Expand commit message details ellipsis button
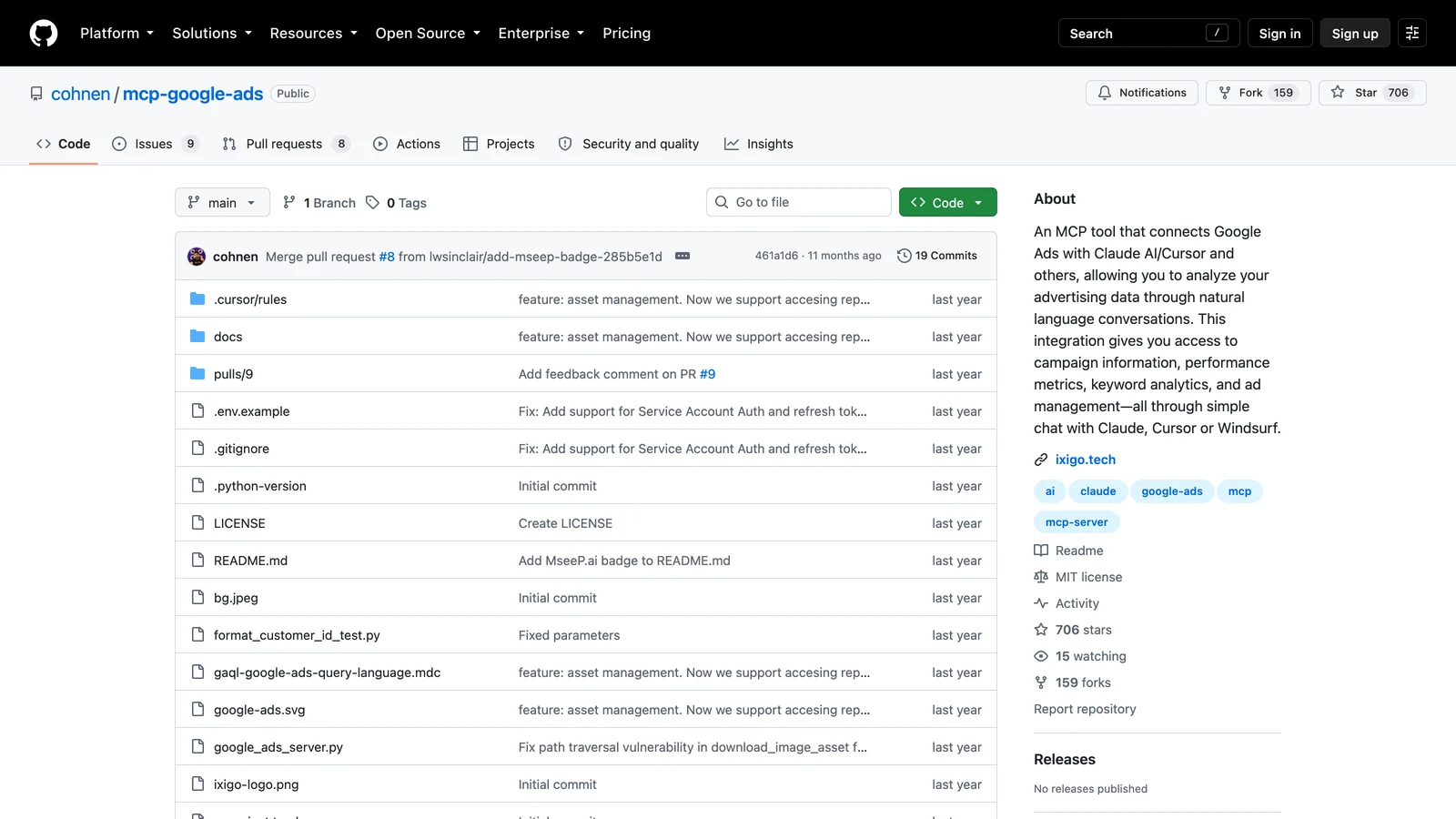The width and height of the screenshot is (1456, 819). click(682, 256)
